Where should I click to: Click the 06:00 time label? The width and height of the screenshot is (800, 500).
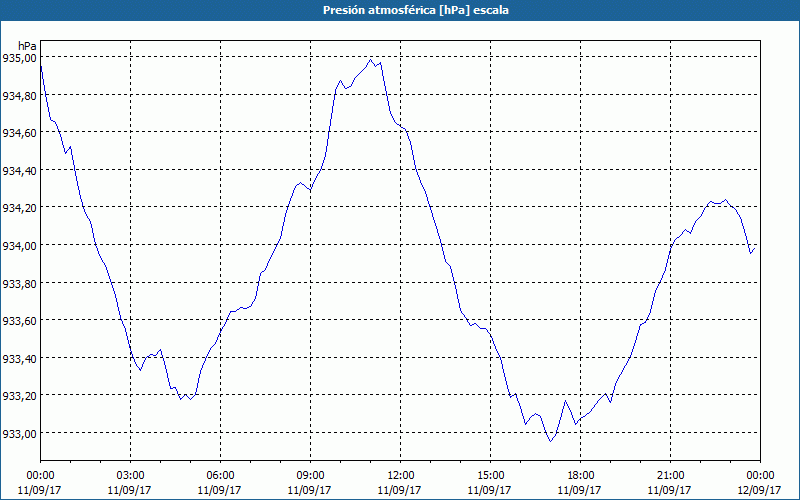pos(220,476)
